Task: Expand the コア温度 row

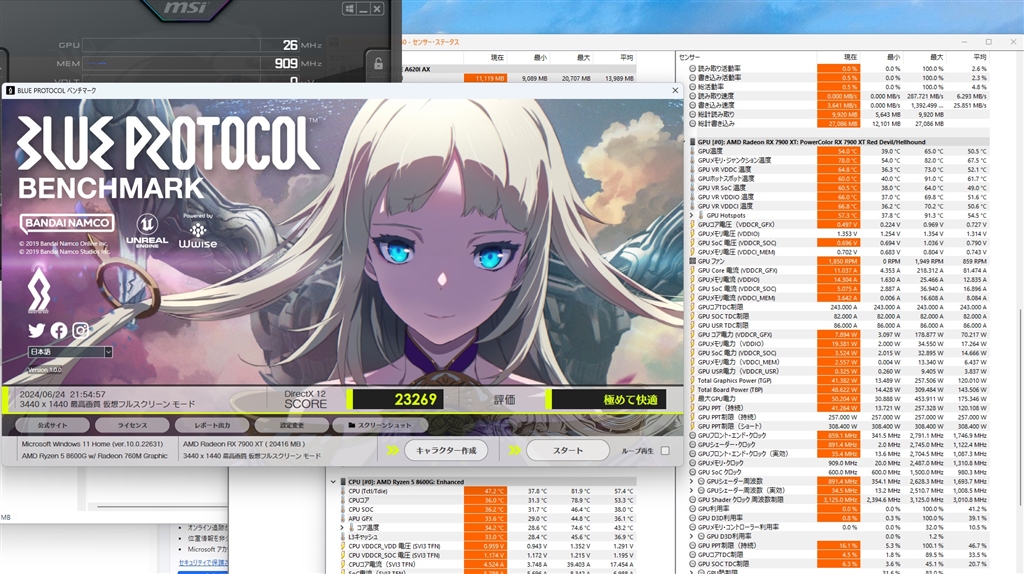Action: pos(342,528)
